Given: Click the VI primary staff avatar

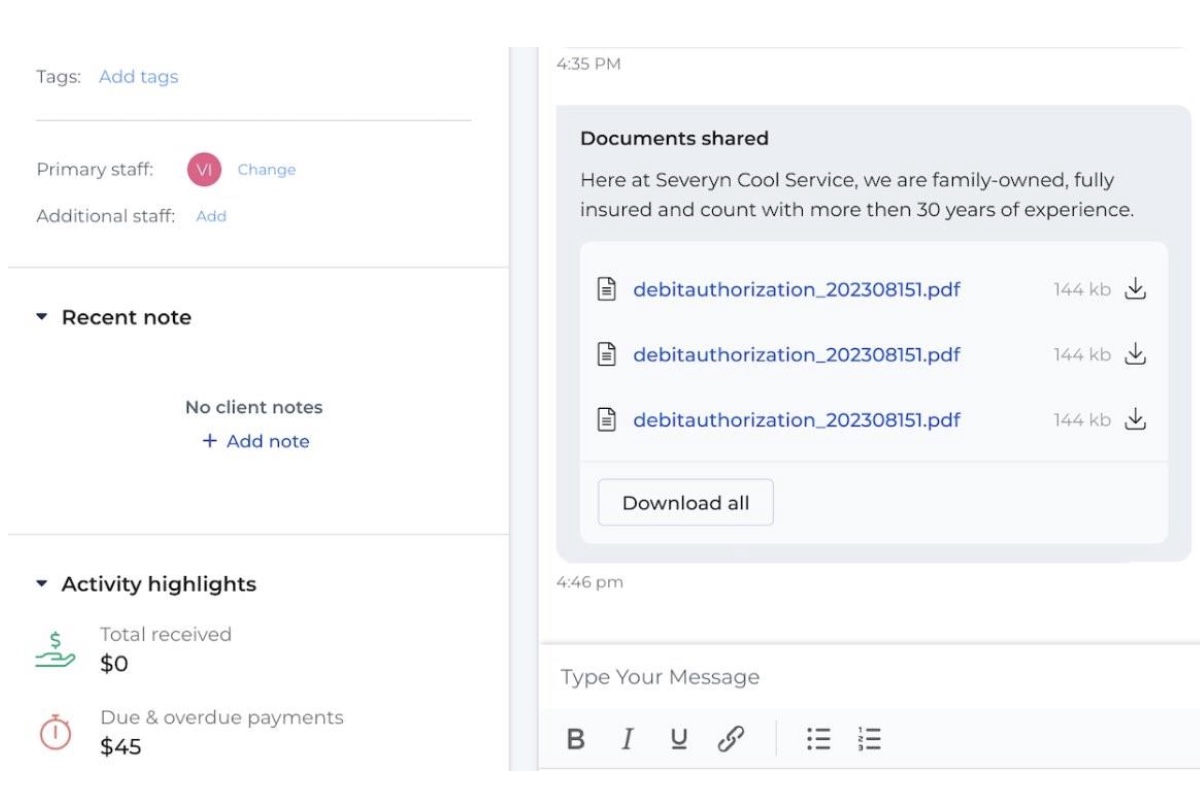Looking at the screenshot, I should (204, 170).
